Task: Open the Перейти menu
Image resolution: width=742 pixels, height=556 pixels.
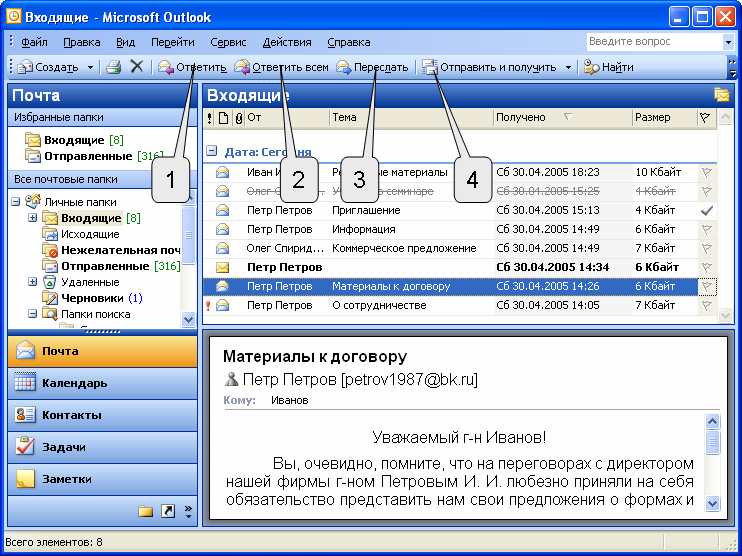Action: (173, 42)
